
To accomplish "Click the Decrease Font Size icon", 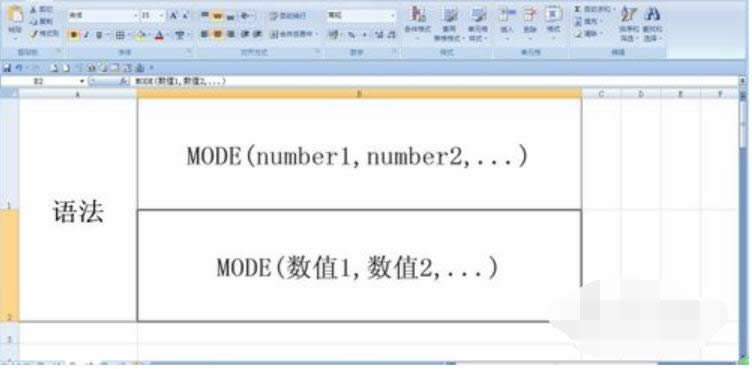I will pos(186,16).
